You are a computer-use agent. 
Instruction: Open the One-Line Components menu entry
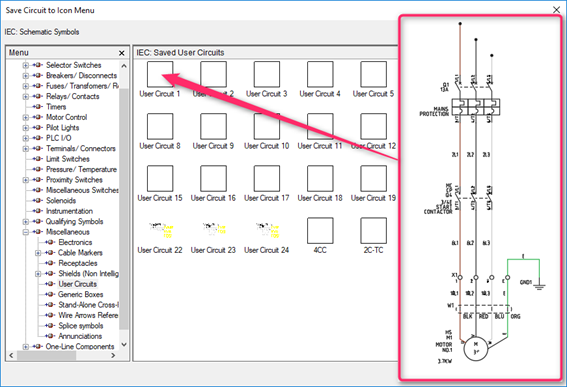point(80,346)
